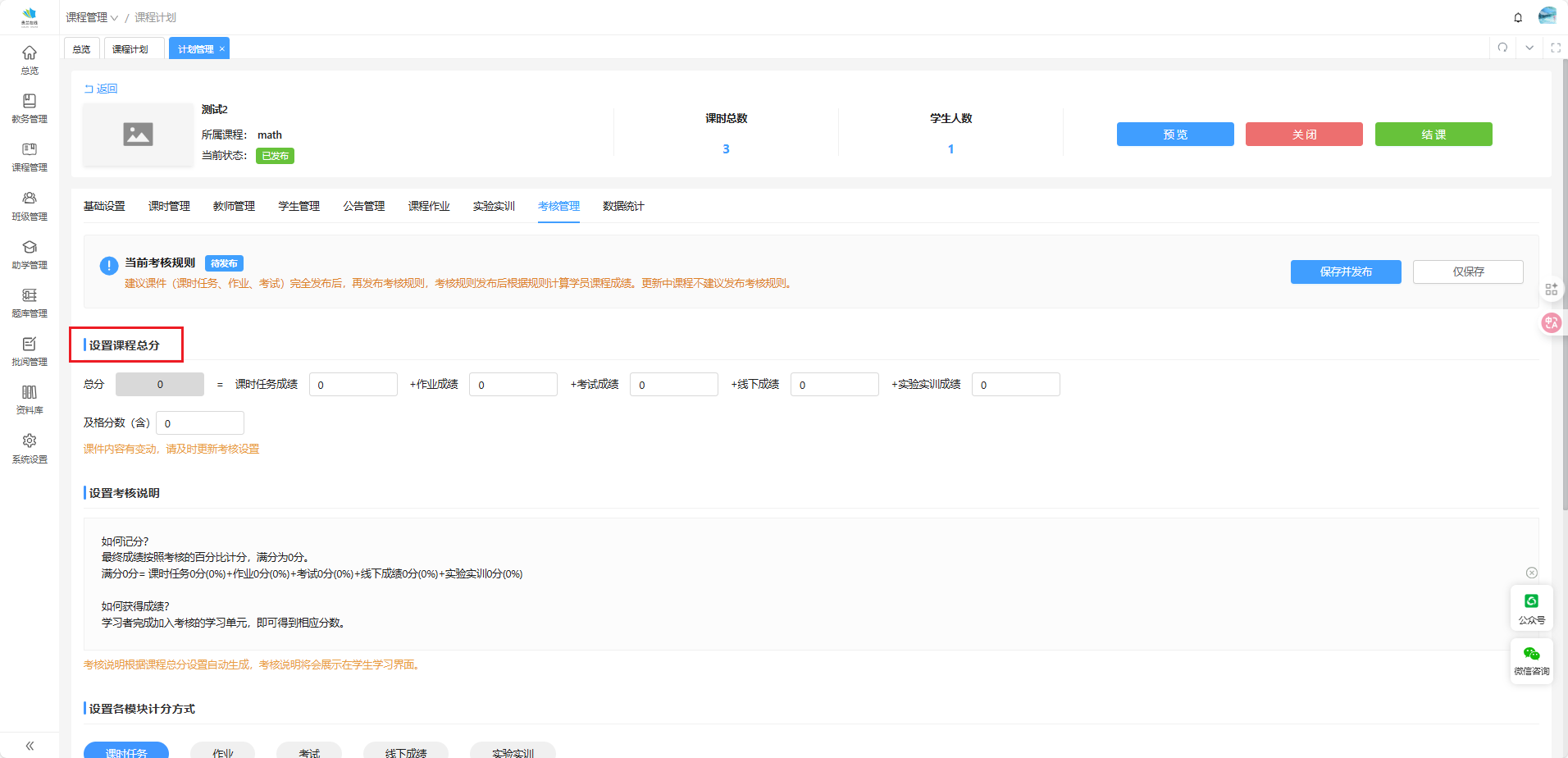Click the 保存并发布 button
1568x758 pixels.
[x=1345, y=272]
